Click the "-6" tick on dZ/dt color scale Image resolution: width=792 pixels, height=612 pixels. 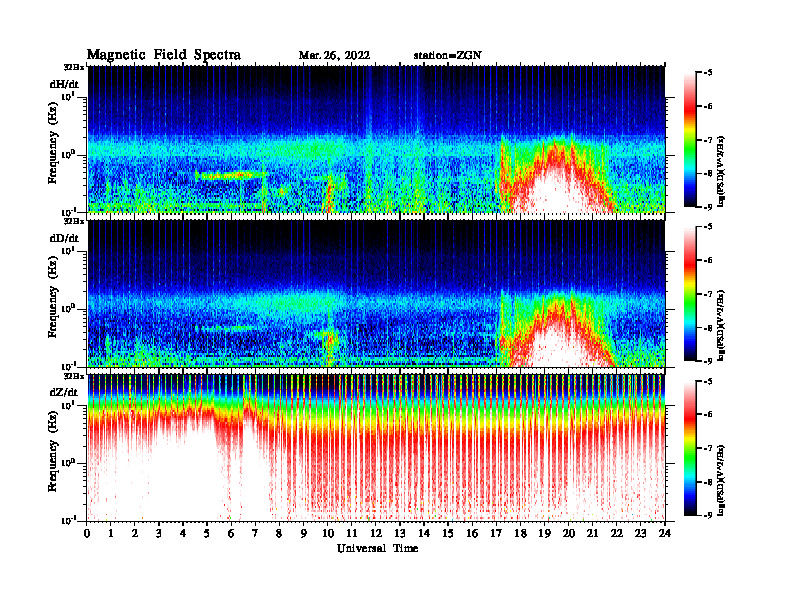coord(708,415)
